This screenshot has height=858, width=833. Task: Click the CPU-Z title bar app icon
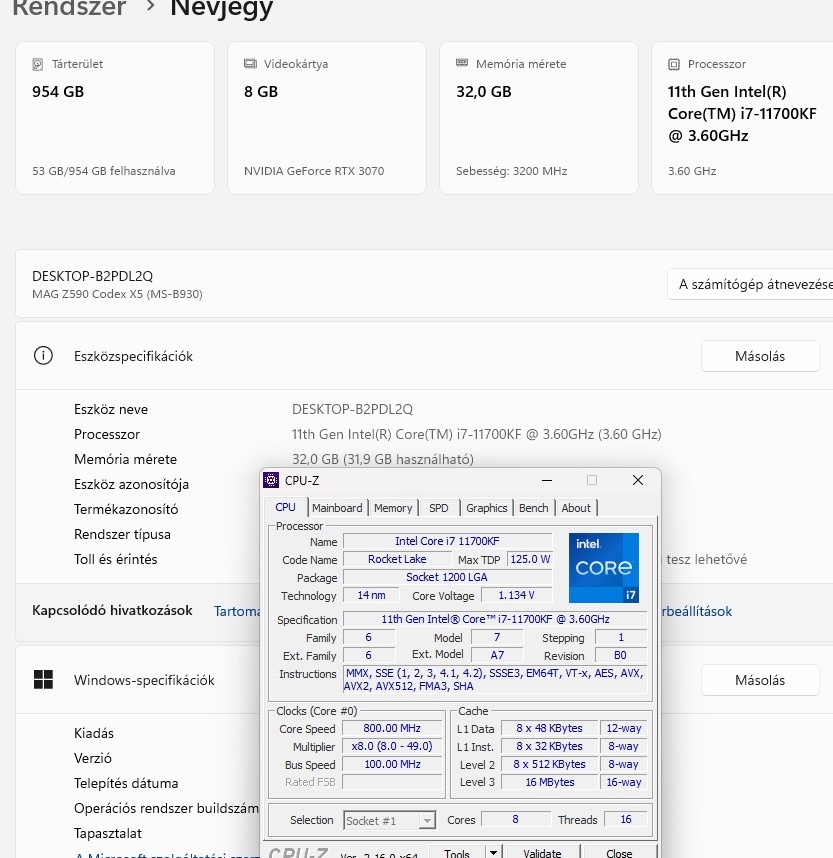(x=271, y=480)
